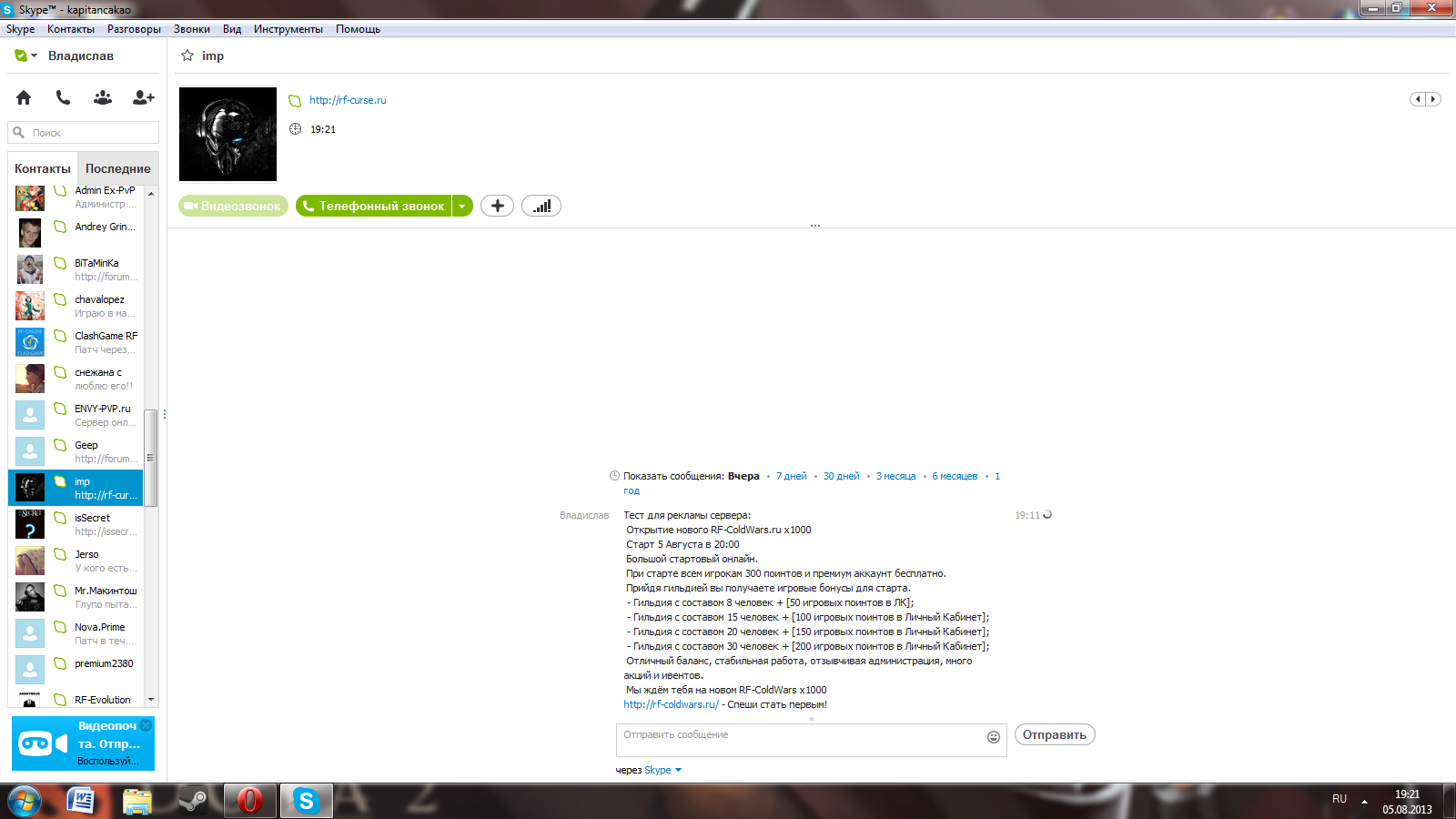Viewport: 1456px width, 819px height.
Task: Expand the header panel via dots handle
Action: point(815,225)
